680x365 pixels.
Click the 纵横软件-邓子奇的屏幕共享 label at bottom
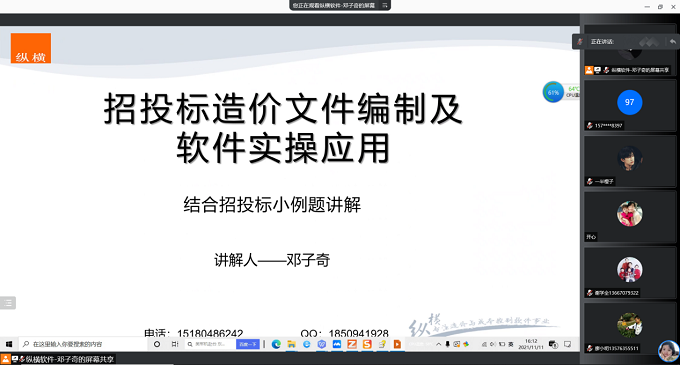tap(69, 359)
